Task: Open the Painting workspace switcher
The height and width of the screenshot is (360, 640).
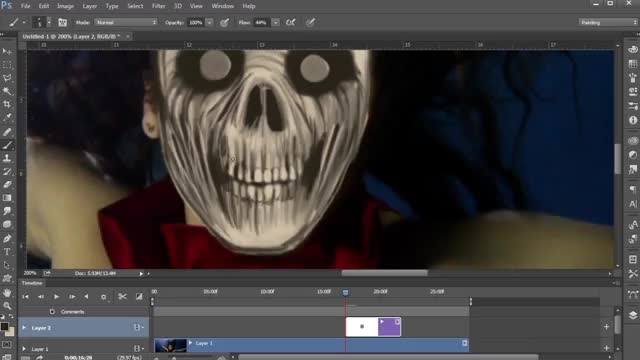Action: (x=608, y=22)
